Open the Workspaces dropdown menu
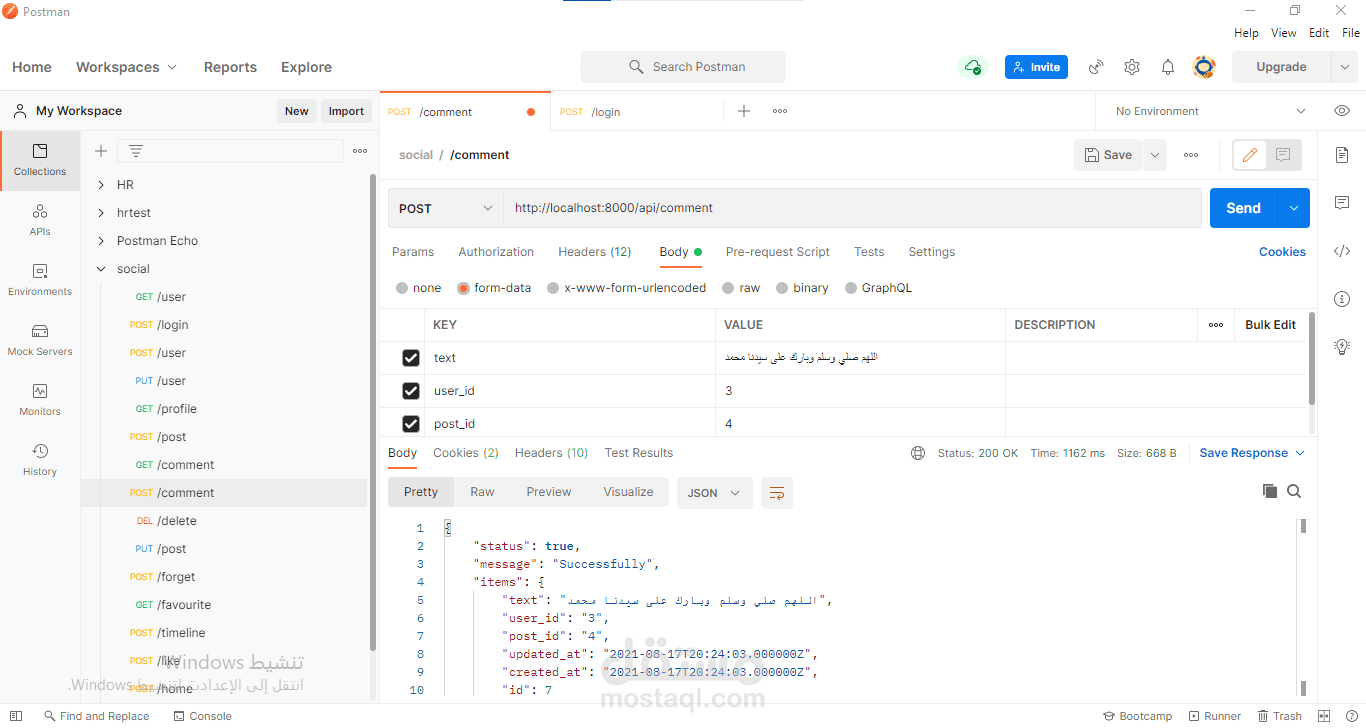The width and height of the screenshot is (1366, 728). pyautogui.click(x=127, y=67)
